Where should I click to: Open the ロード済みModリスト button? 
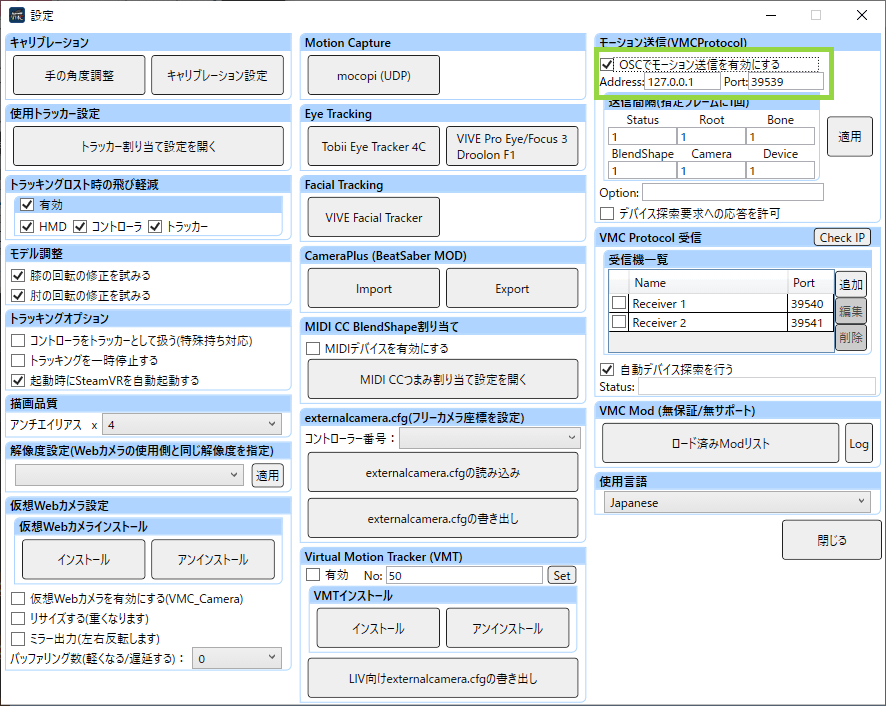click(x=720, y=444)
